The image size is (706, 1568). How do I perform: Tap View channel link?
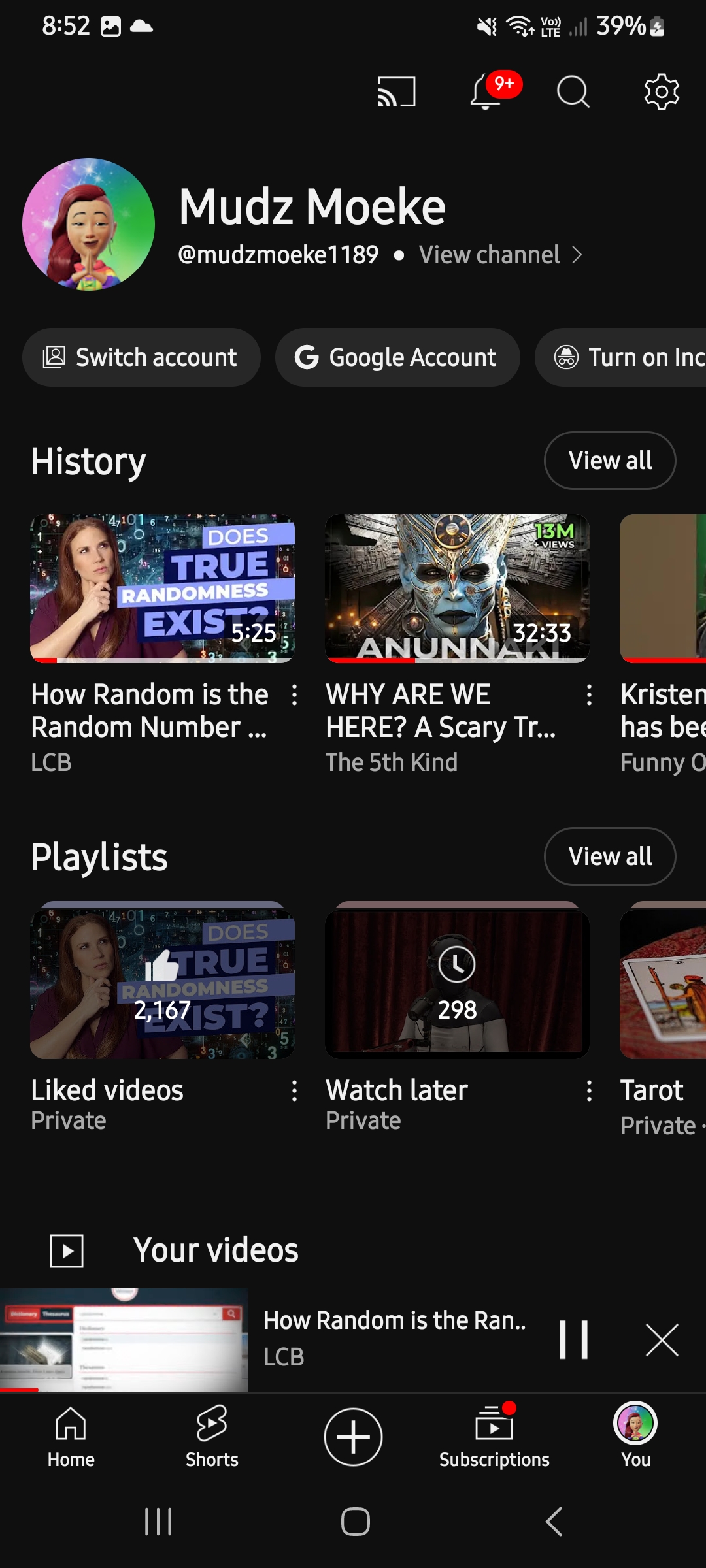click(x=490, y=255)
